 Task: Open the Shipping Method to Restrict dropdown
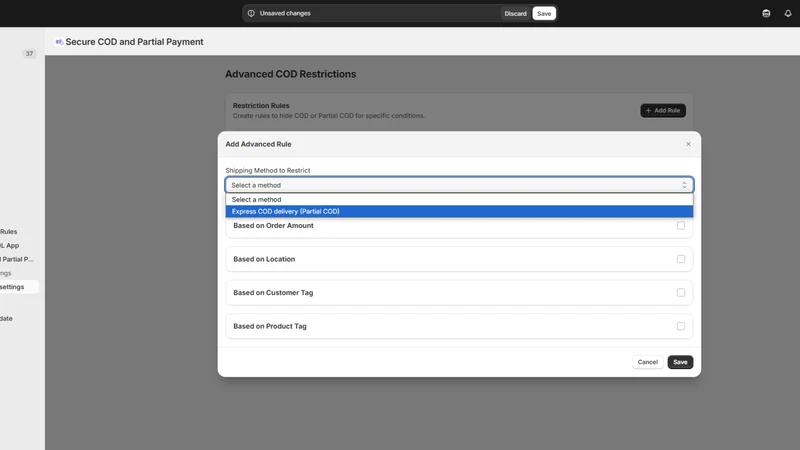tap(459, 185)
